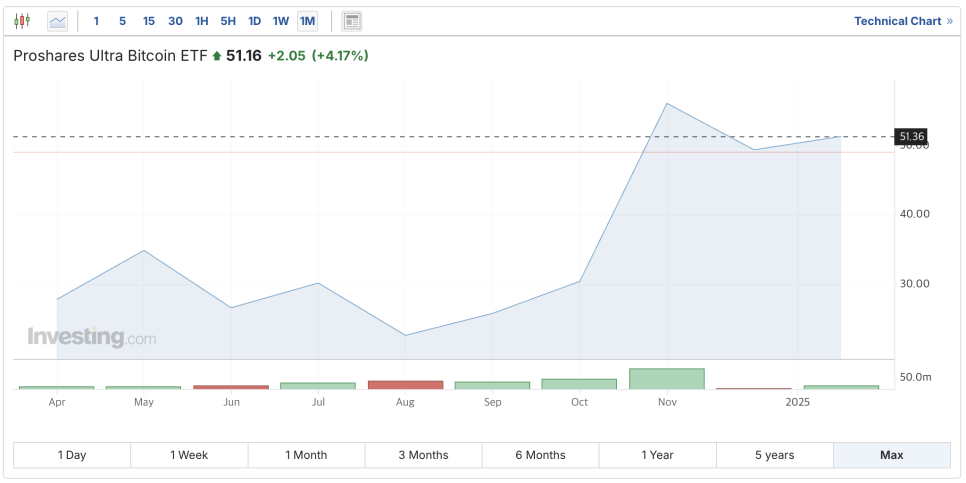Click the 30.00 axis label
This screenshot has height=483, width=966.
(914, 284)
